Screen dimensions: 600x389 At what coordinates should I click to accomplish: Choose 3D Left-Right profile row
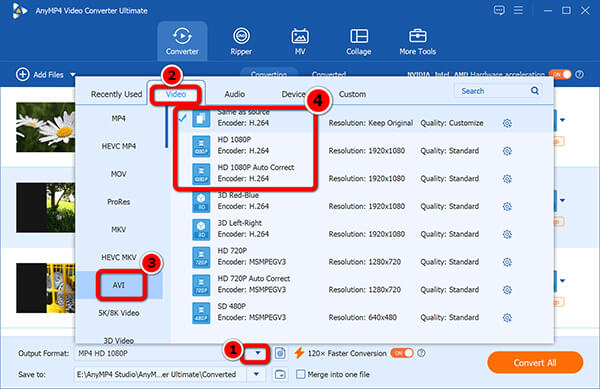coord(362,229)
